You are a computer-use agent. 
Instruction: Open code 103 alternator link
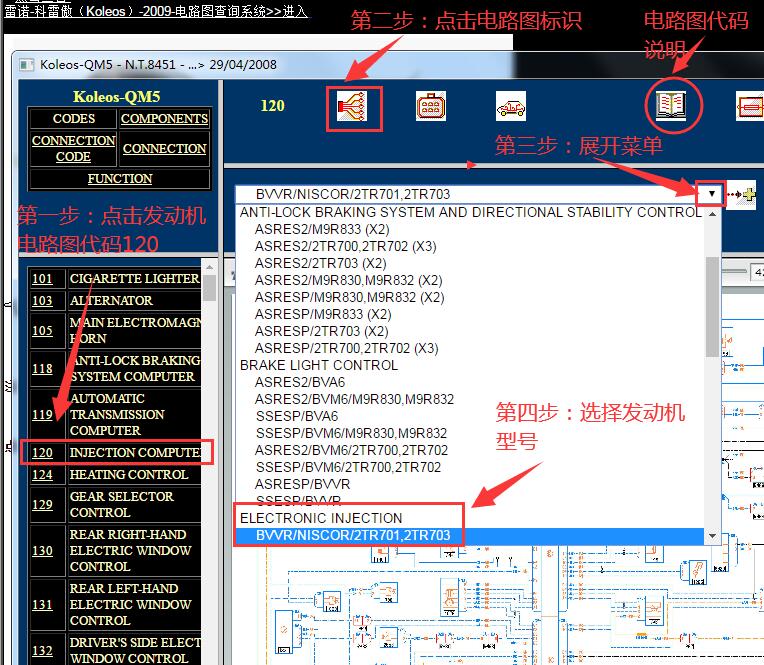[x=42, y=301]
